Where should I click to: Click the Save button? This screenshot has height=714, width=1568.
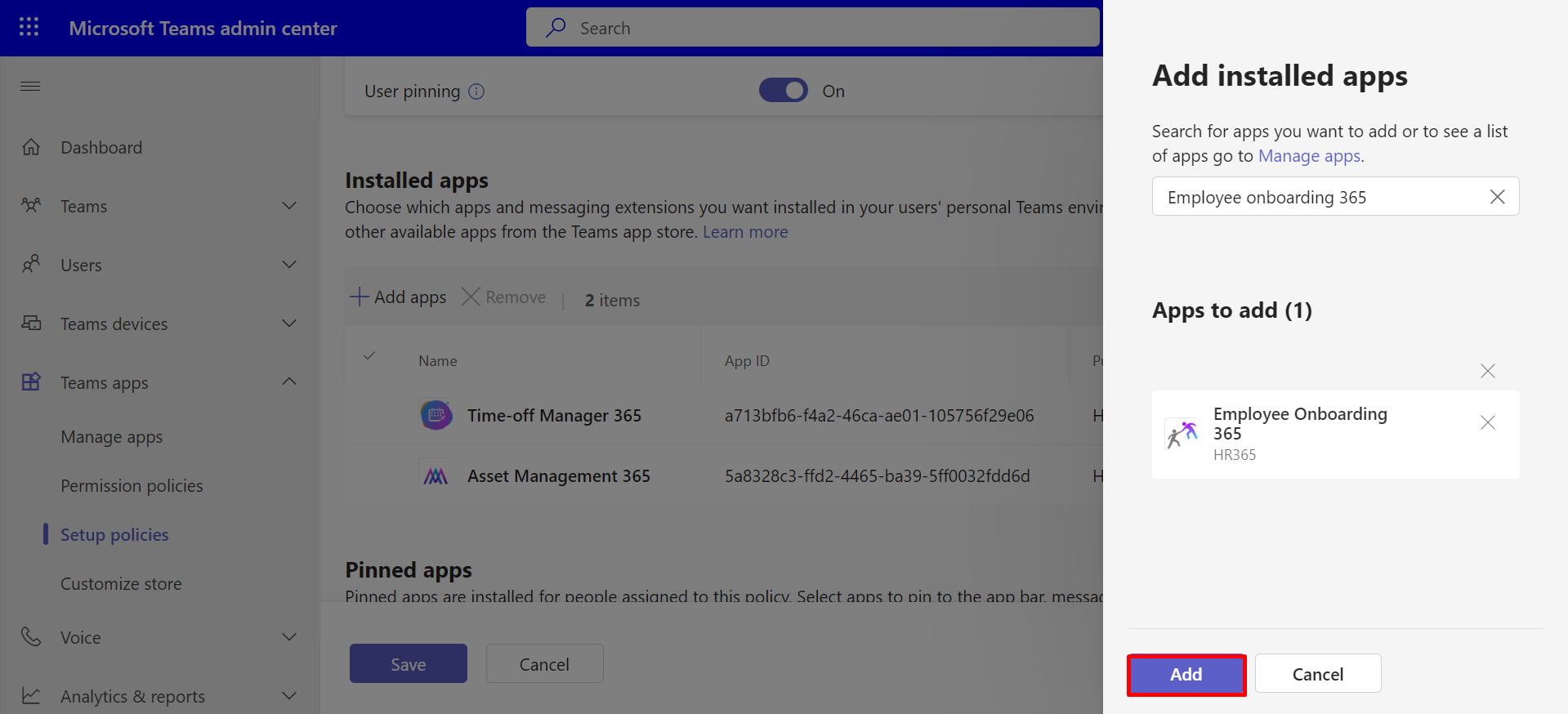409,664
